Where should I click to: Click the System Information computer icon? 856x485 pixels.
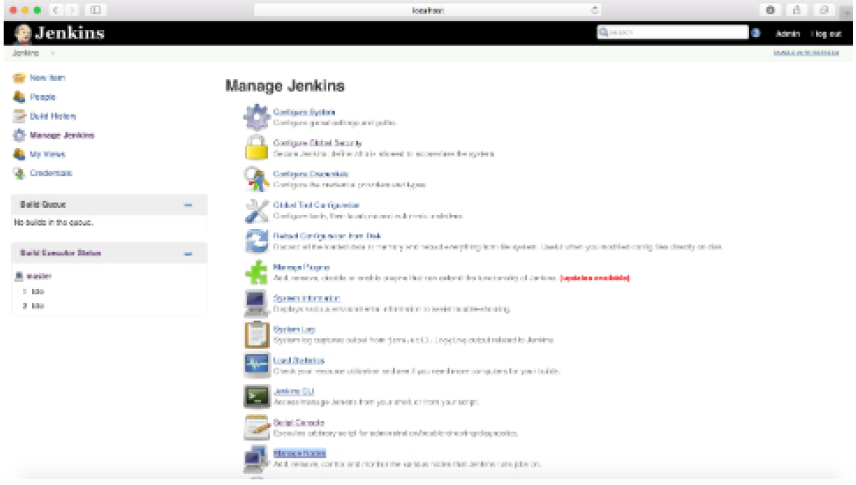pos(256,304)
